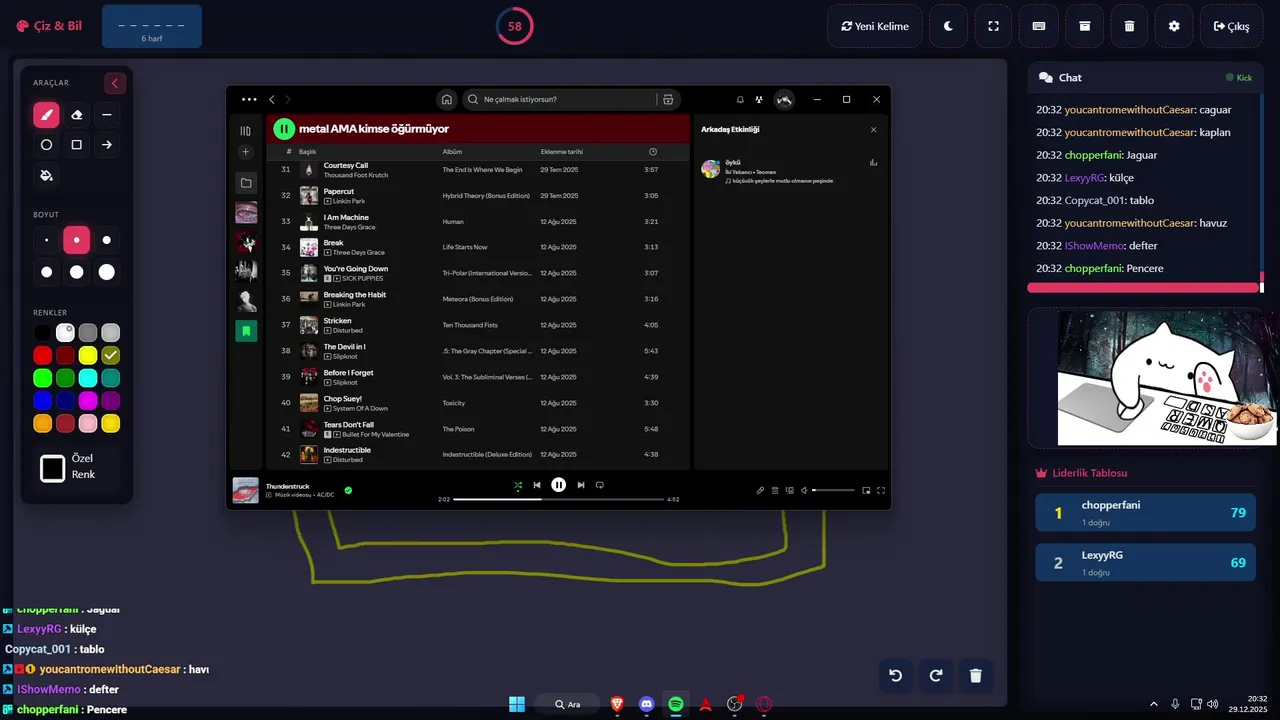
Task: Click the Kick connection status indicator
Action: click(1239, 77)
